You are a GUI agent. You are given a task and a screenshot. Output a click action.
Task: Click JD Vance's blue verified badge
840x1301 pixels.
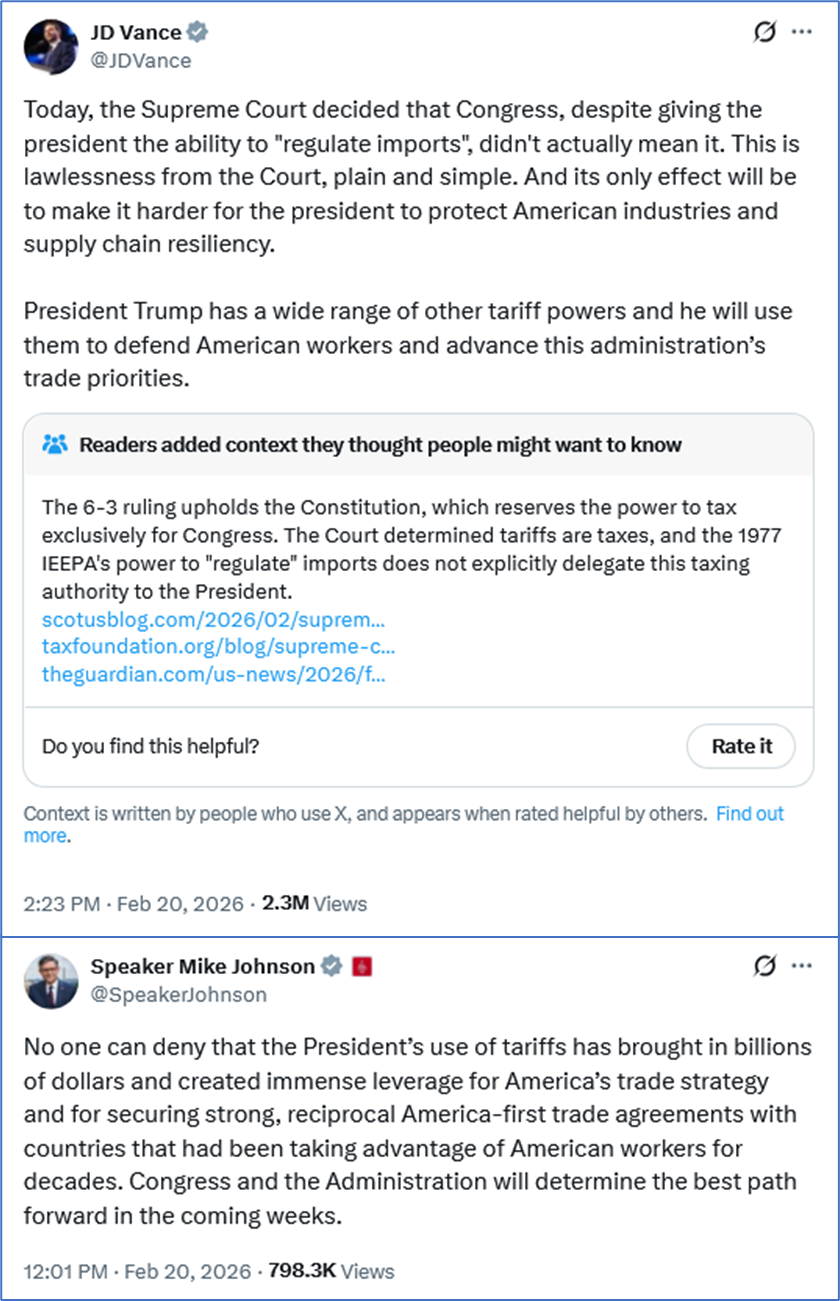pos(198,34)
